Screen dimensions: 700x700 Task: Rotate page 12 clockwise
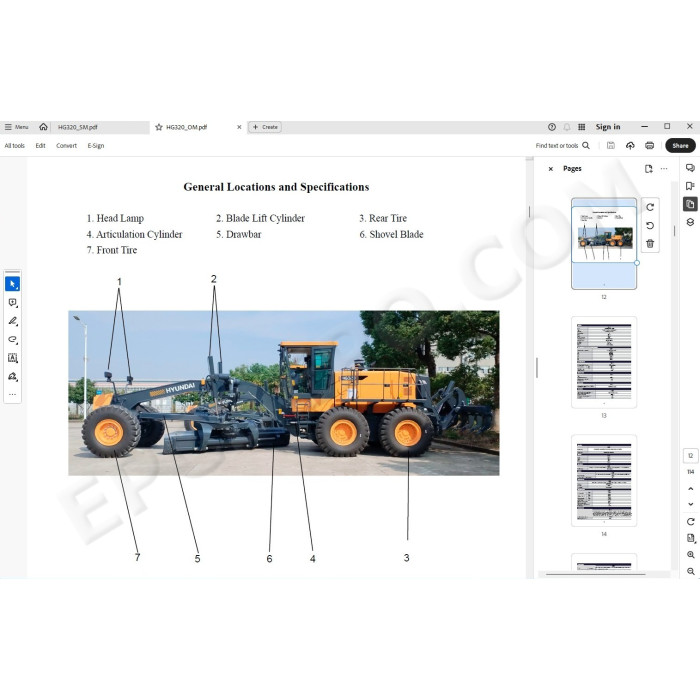click(x=650, y=207)
